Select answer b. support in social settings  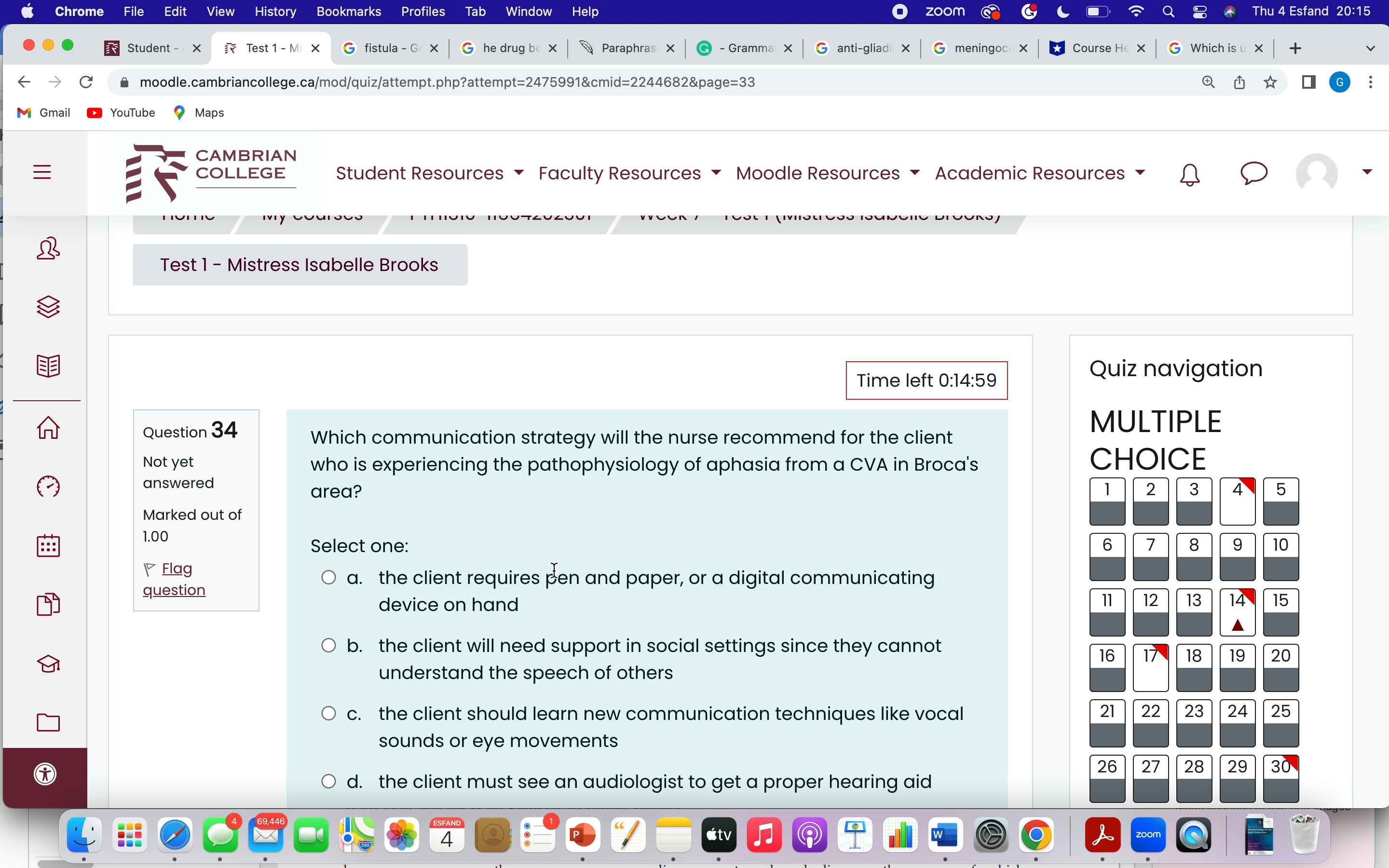329,646
